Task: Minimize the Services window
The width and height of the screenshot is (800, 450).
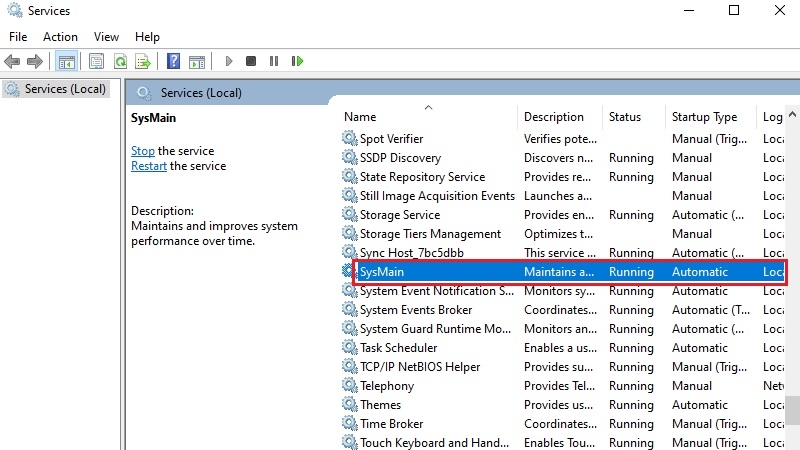Action: (689, 10)
